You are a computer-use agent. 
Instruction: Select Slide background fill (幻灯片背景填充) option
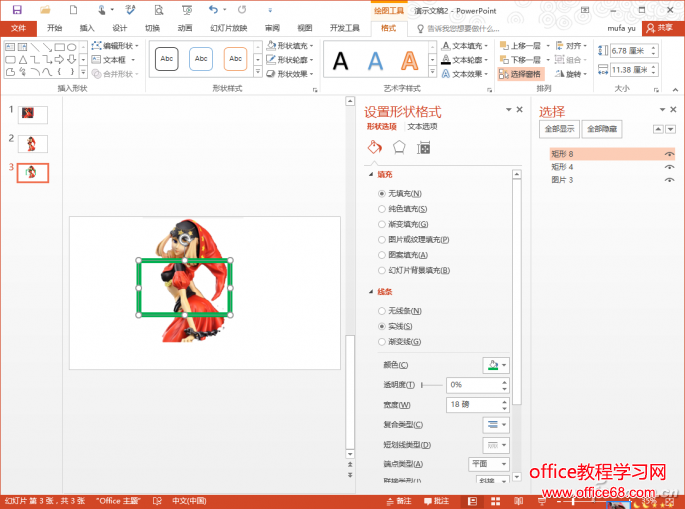(x=381, y=270)
